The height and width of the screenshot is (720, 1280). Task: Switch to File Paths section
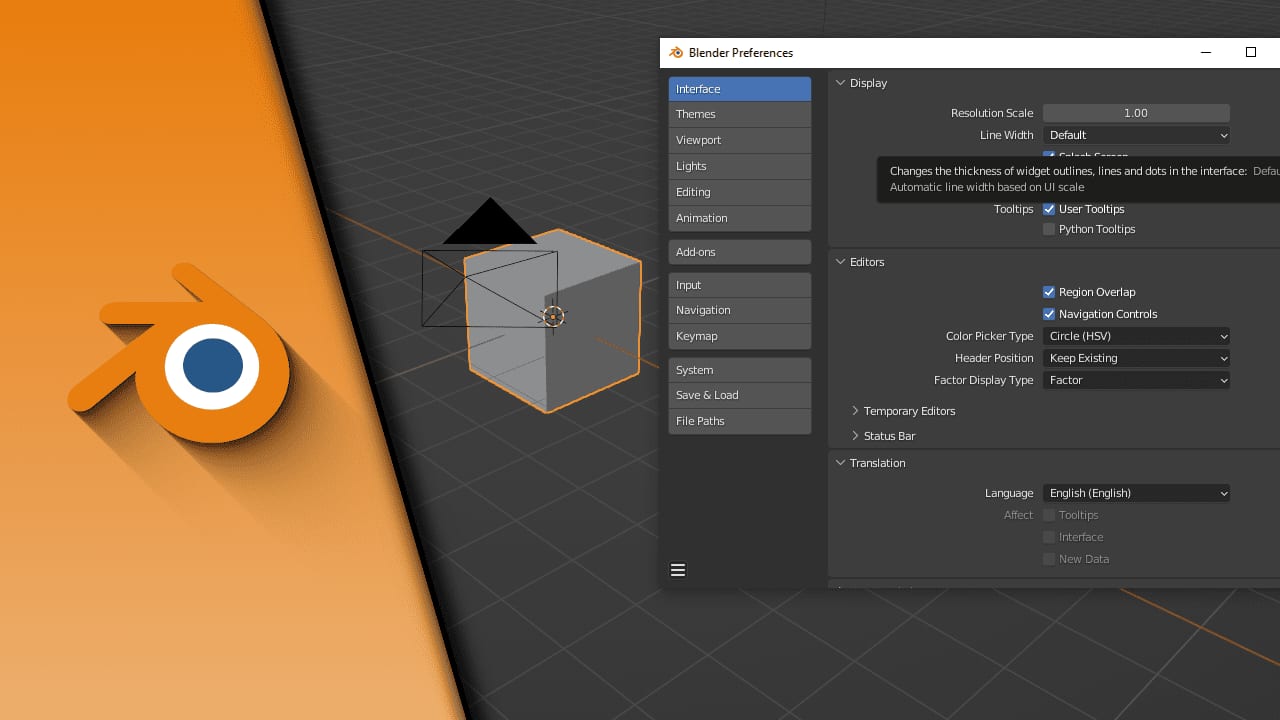(740, 421)
